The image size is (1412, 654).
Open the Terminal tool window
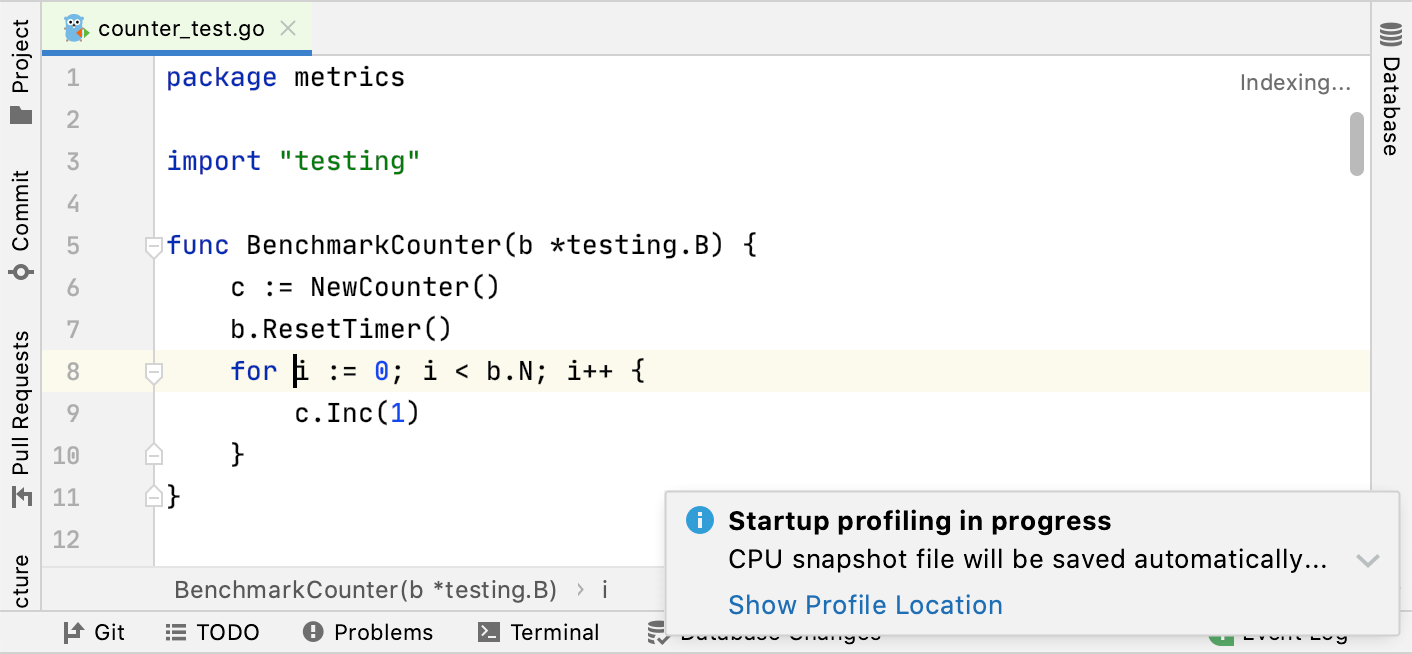(539, 632)
